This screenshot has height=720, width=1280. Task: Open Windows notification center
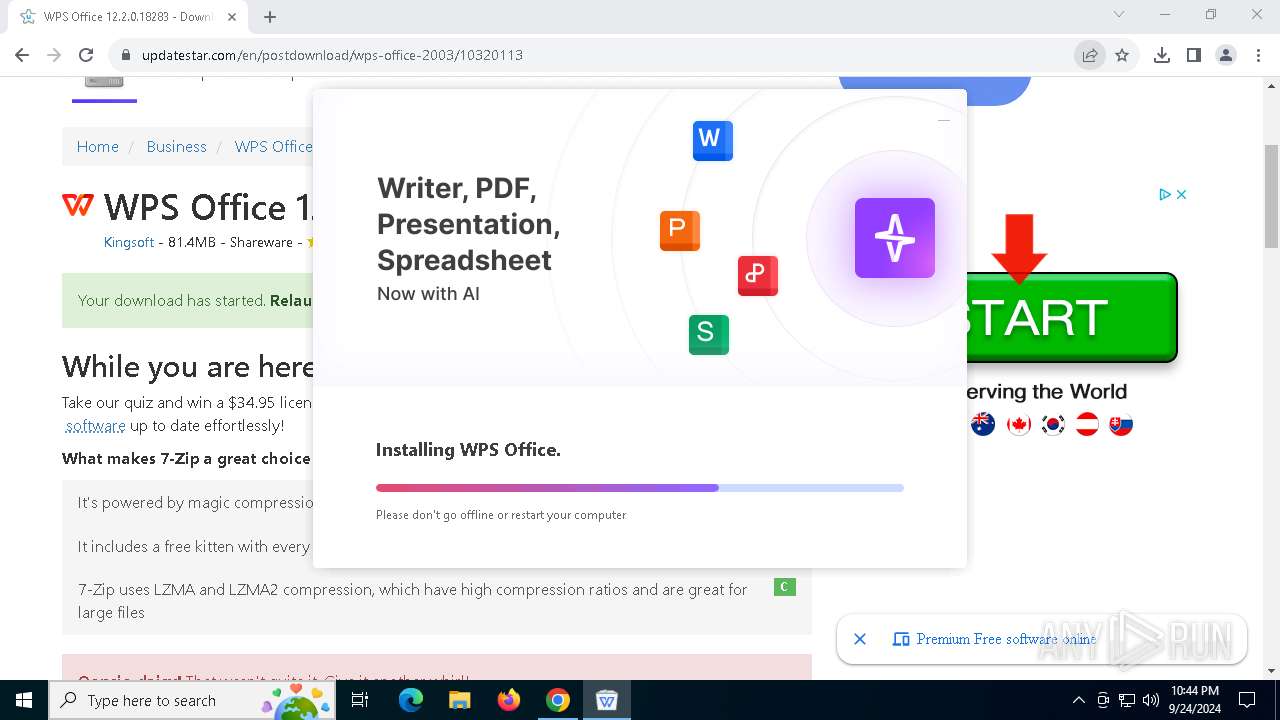click(x=1247, y=700)
